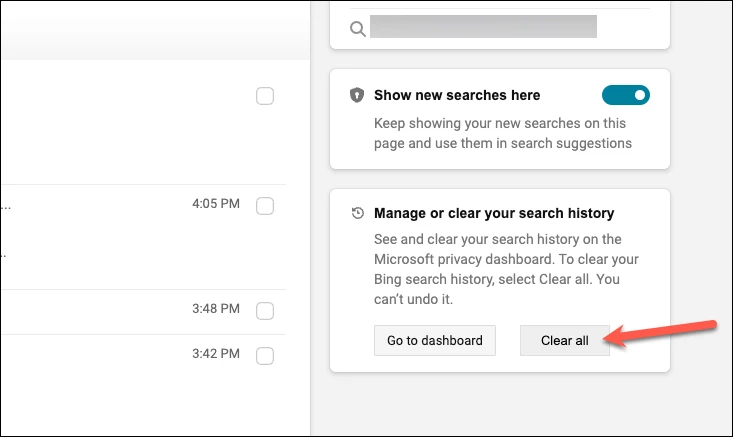Image resolution: width=733 pixels, height=437 pixels.
Task: Click the Microsoft privacy dashboard description text
Action: [506, 269]
